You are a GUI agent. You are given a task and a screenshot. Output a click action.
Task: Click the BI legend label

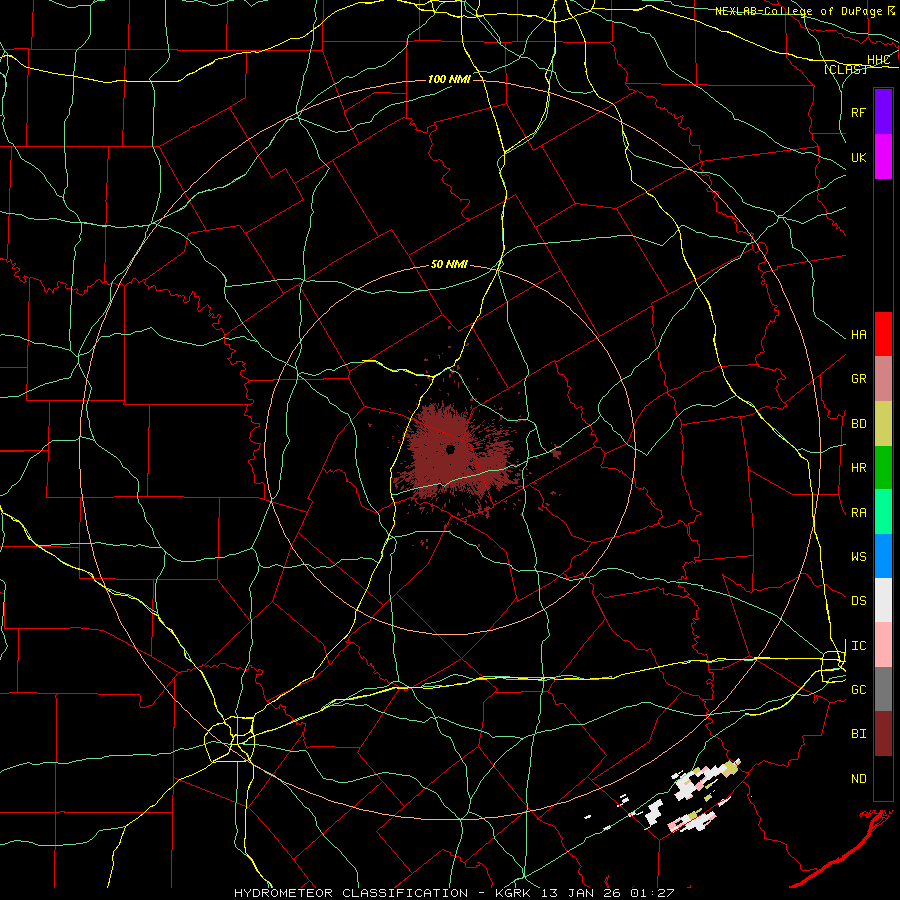coord(858,734)
